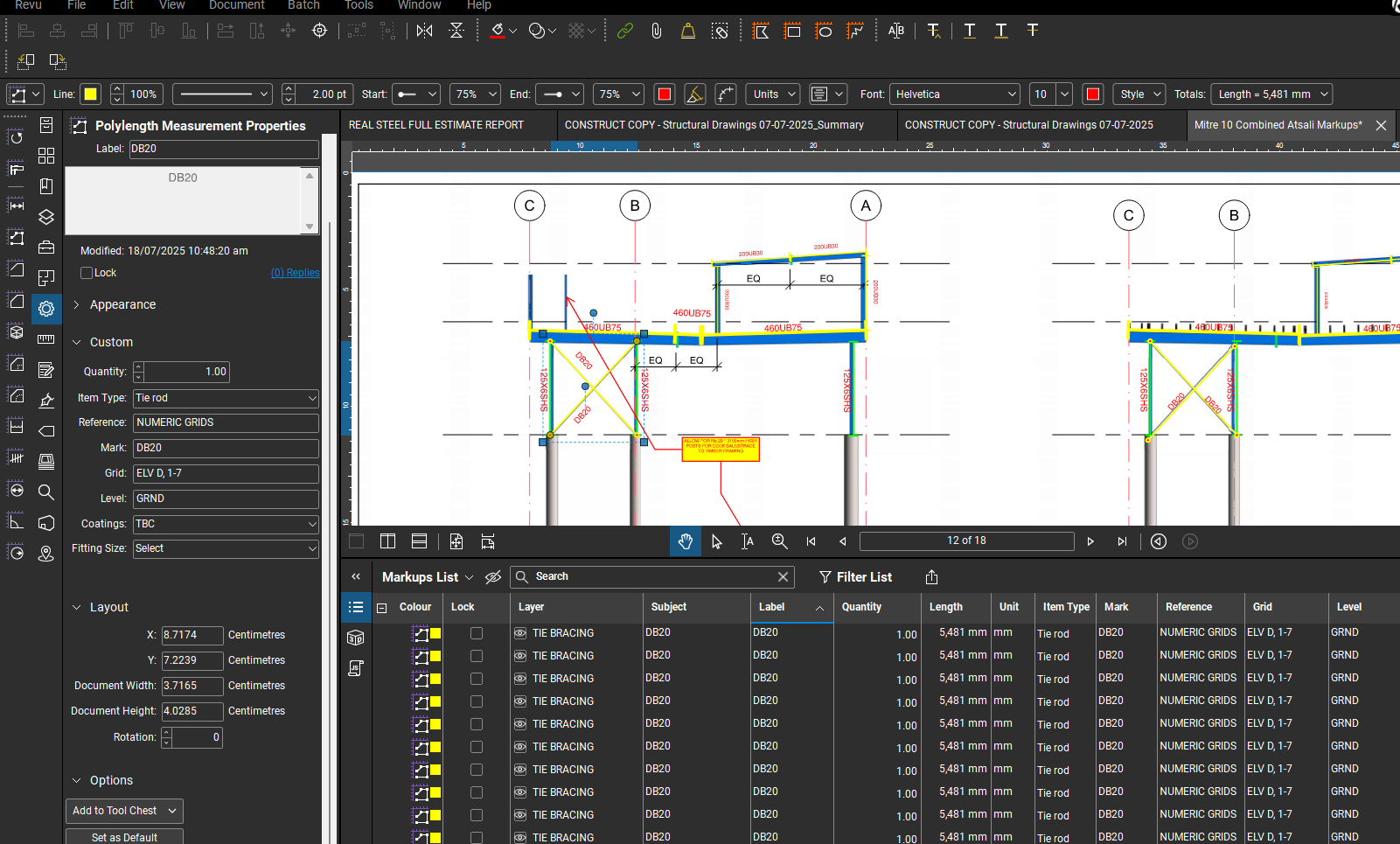Switch to split vertical view

pos(387,541)
